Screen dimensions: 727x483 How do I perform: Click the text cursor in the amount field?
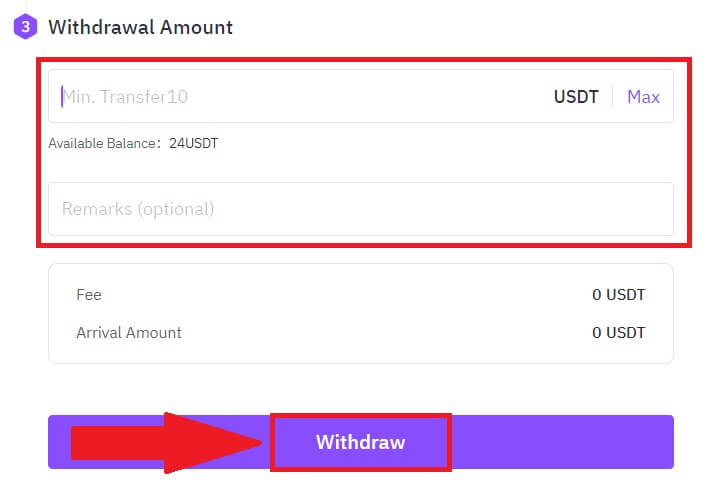click(62, 97)
